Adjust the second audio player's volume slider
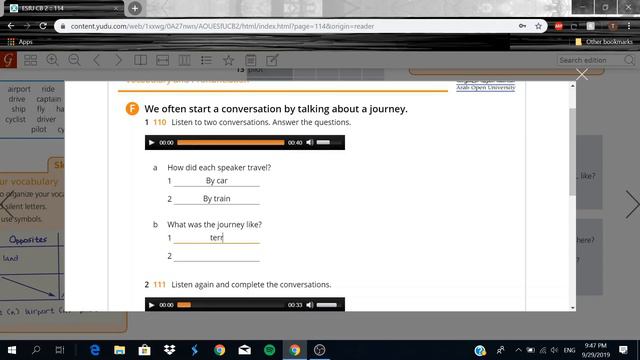Screen dimensions: 640x360 329,305
